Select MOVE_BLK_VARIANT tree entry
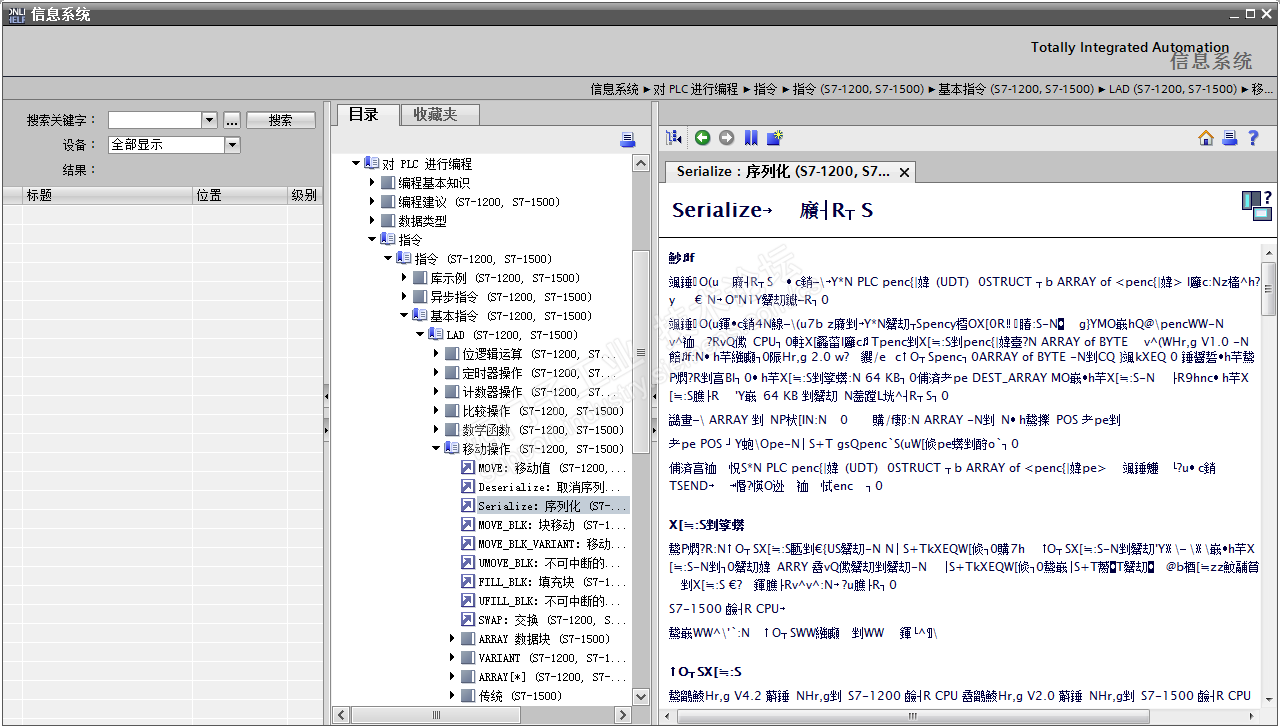This screenshot has height=728, width=1280. (553, 544)
